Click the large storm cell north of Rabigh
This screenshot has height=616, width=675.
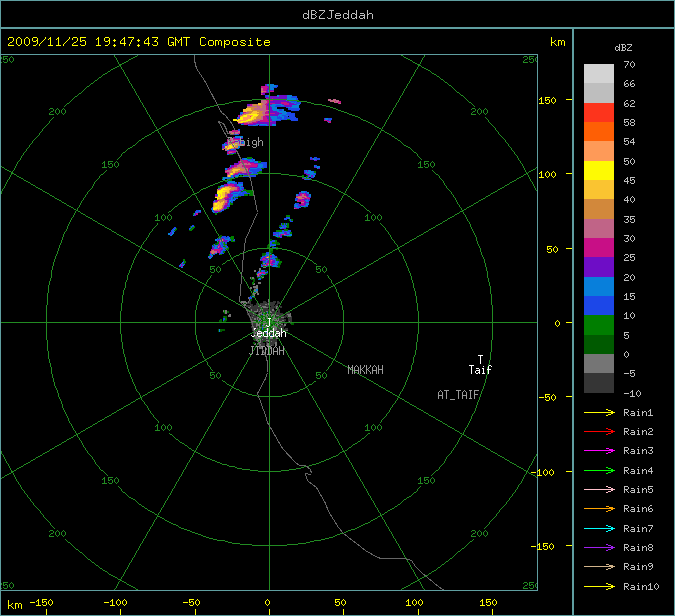click(267, 111)
